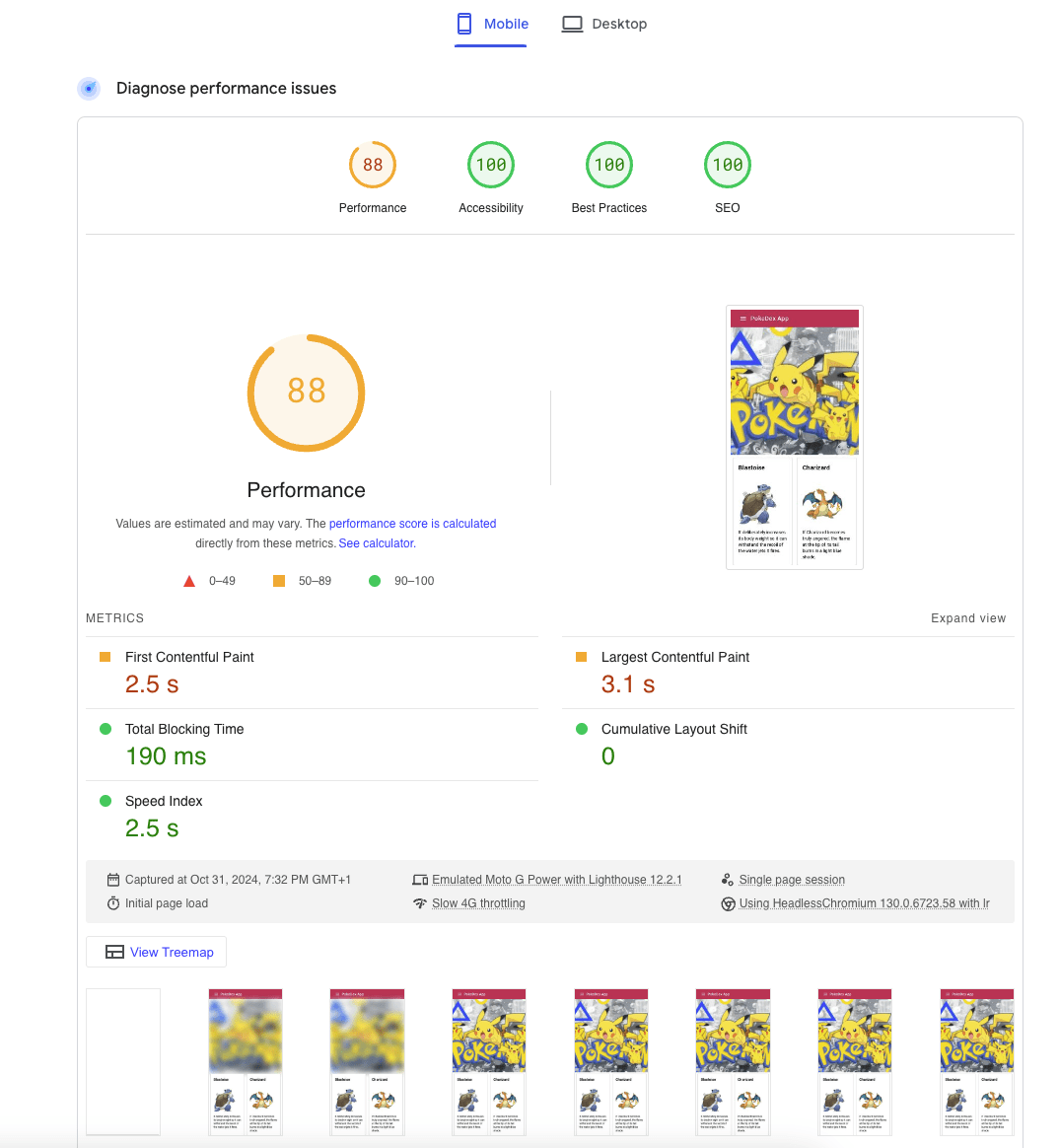Click Emulated Moto G Power with Lighthouse 12.2.1
The height and width of the screenshot is (1148, 1059).
pos(557,880)
